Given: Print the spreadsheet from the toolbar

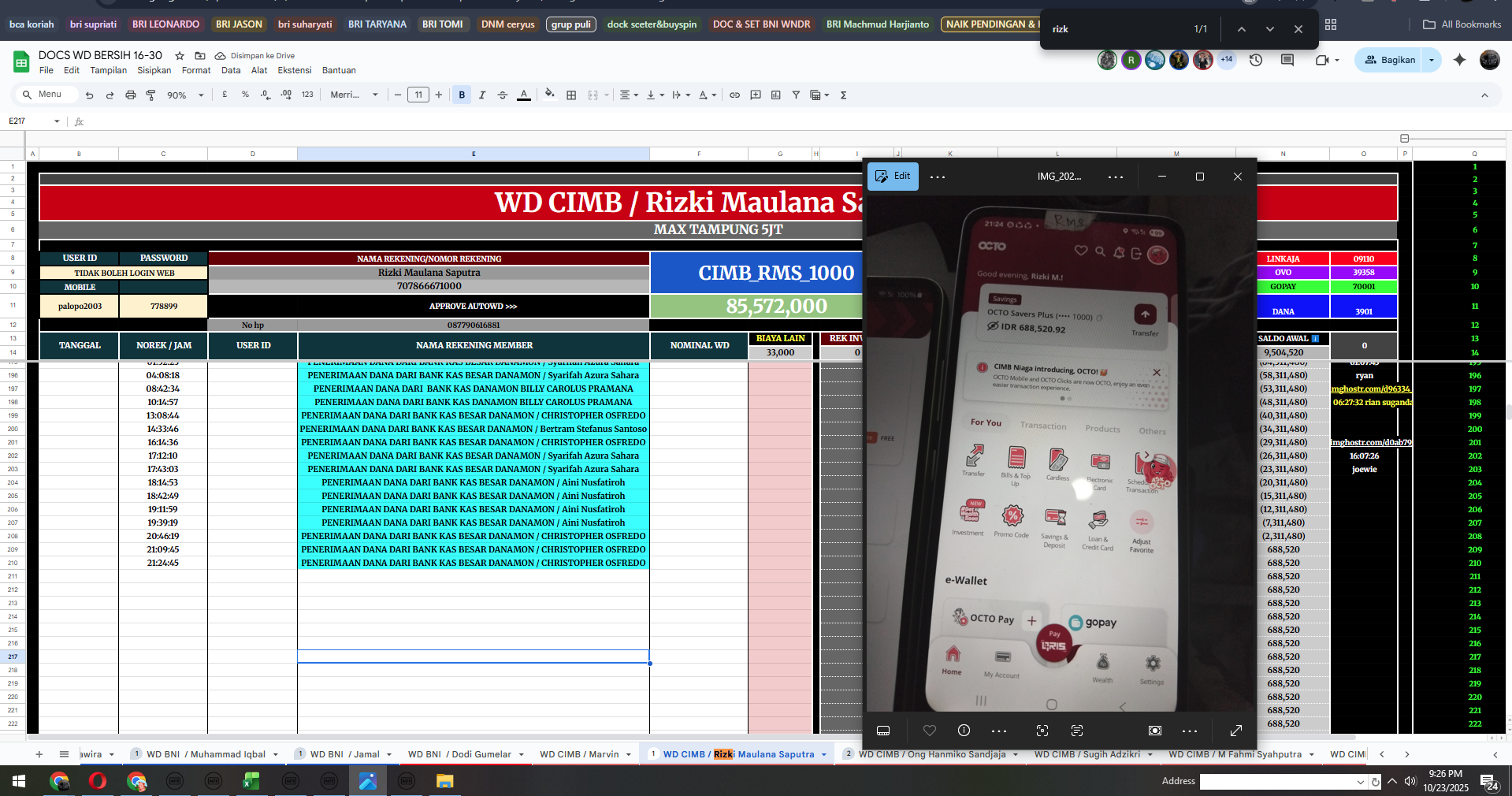Looking at the screenshot, I should pyautogui.click(x=131, y=95).
